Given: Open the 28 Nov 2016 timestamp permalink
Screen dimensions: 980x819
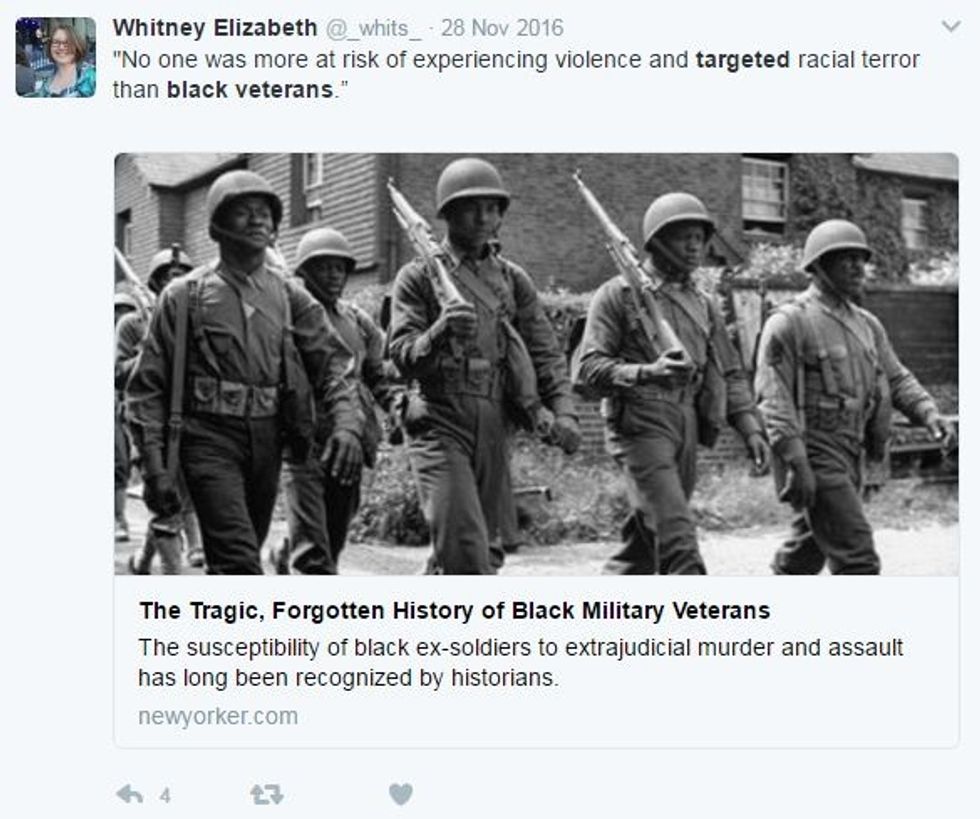Looking at the screenshot, I should coord(502,28).
